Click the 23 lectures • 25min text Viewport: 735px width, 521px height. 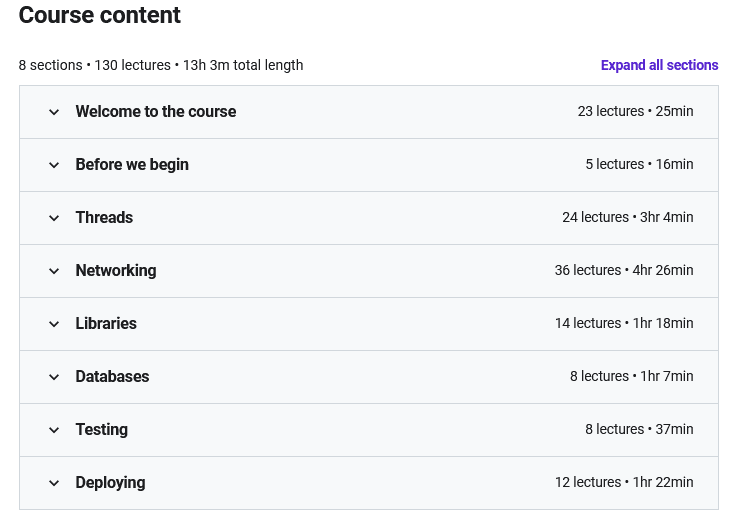[x=635, y=111]
